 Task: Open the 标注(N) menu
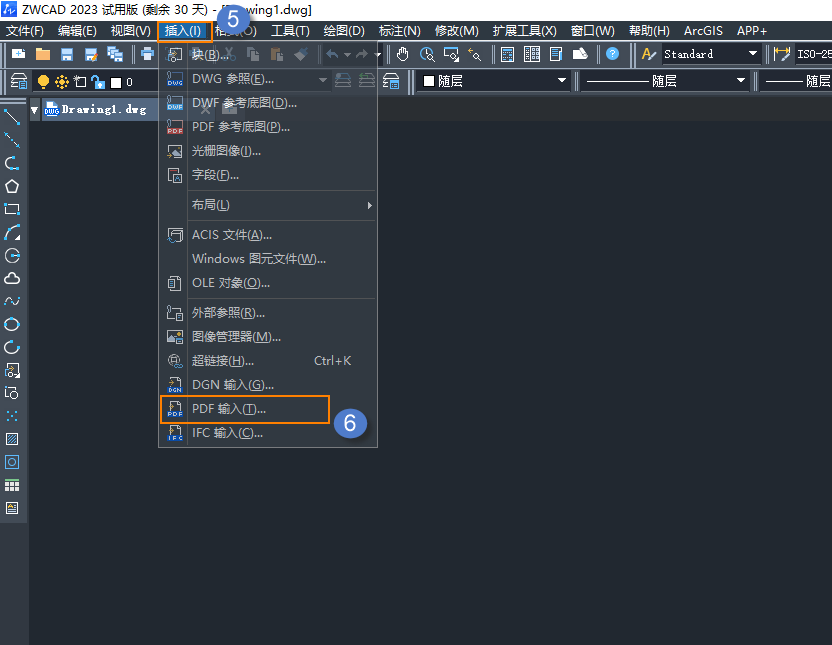[x=400, y=31]
